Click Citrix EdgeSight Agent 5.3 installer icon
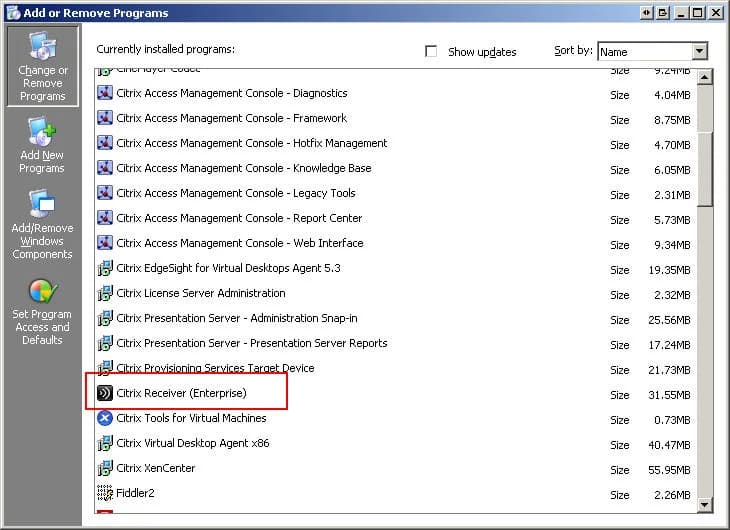This screenshot has width=730, height=530. pos(105,268)
